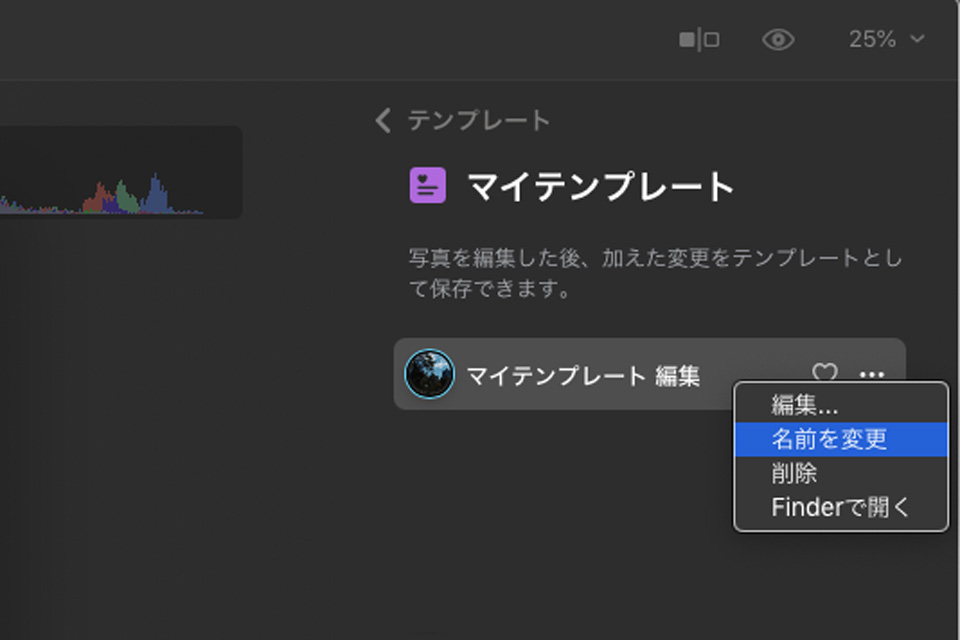Choose Finderで開く menu item
The image size is (960, 640).
[841, 507]
